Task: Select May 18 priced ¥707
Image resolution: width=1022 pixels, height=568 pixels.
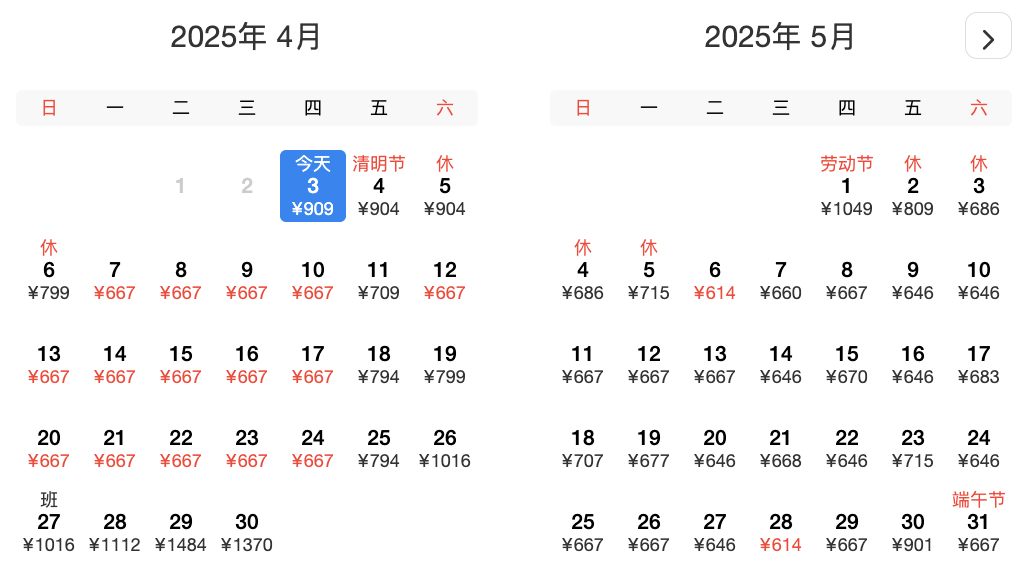Action: (583, 449)
